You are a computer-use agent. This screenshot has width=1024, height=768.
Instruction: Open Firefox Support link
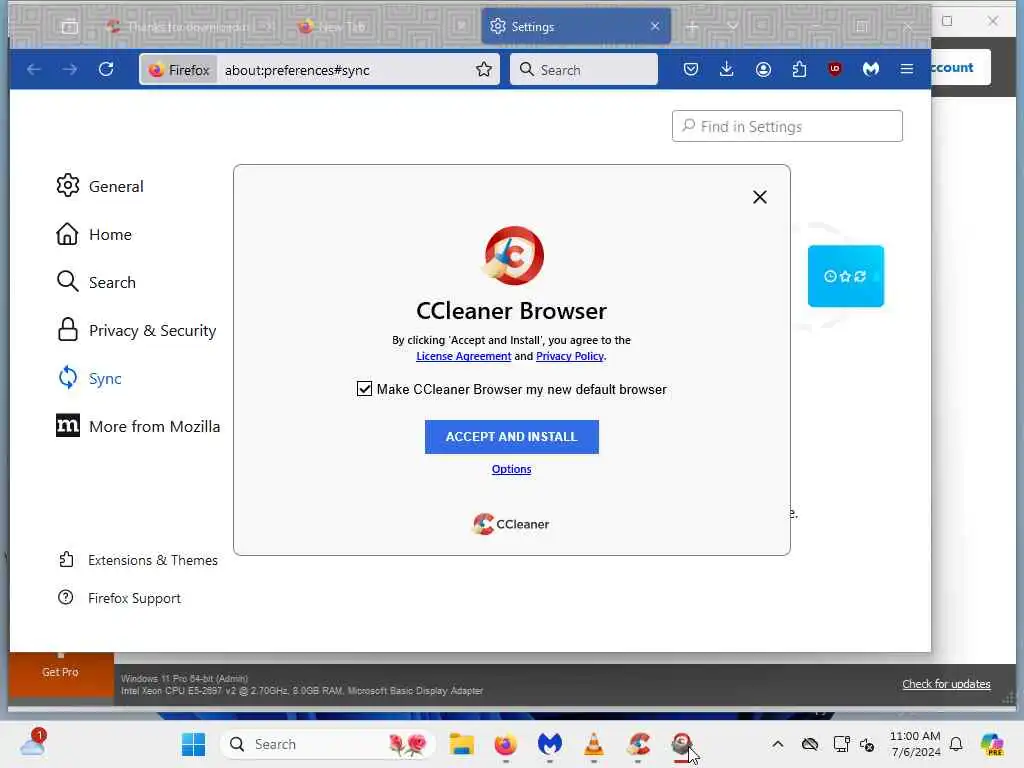119,598
